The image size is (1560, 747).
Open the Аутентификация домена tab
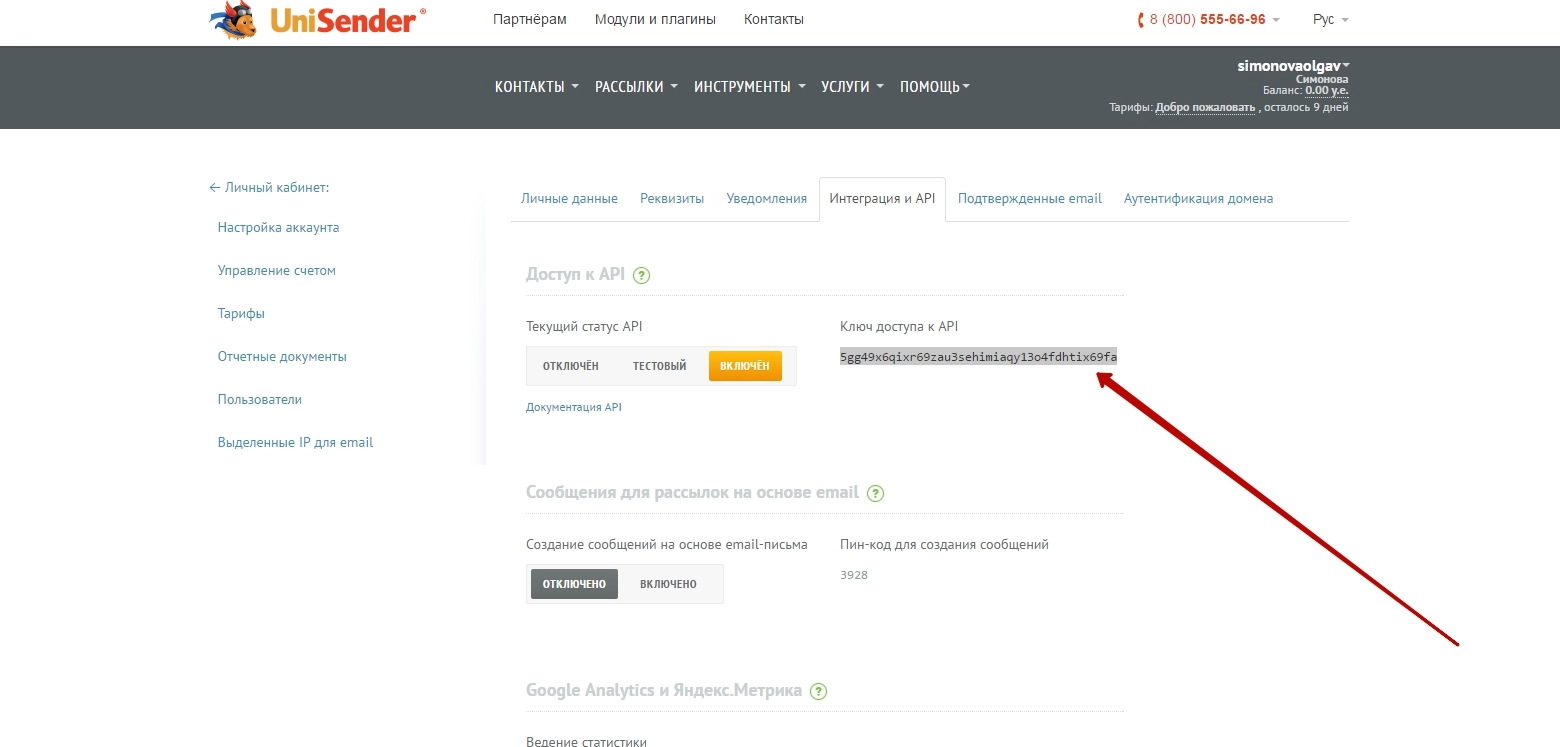pyautogui.click(x=1198, y=198)
